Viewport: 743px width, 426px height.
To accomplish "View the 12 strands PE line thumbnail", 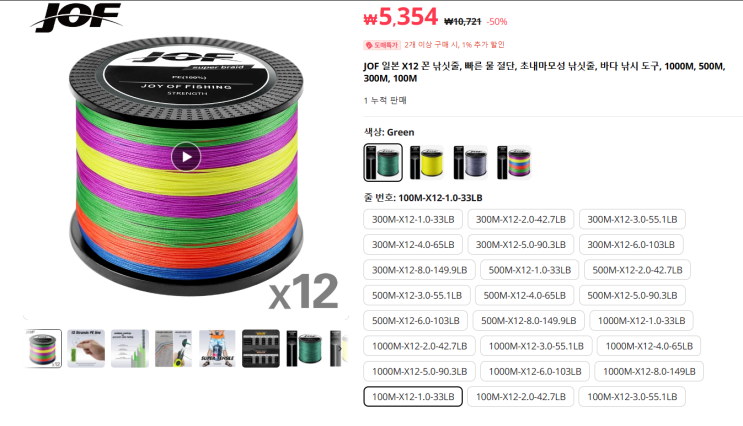I will coord(86,349).
